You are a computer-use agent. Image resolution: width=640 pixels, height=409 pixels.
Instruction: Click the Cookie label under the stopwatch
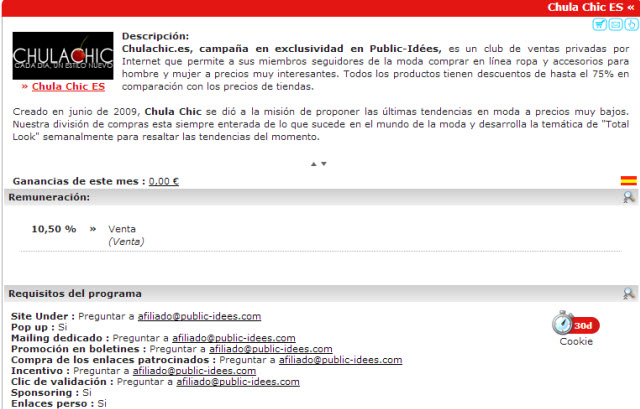[576, 342]
